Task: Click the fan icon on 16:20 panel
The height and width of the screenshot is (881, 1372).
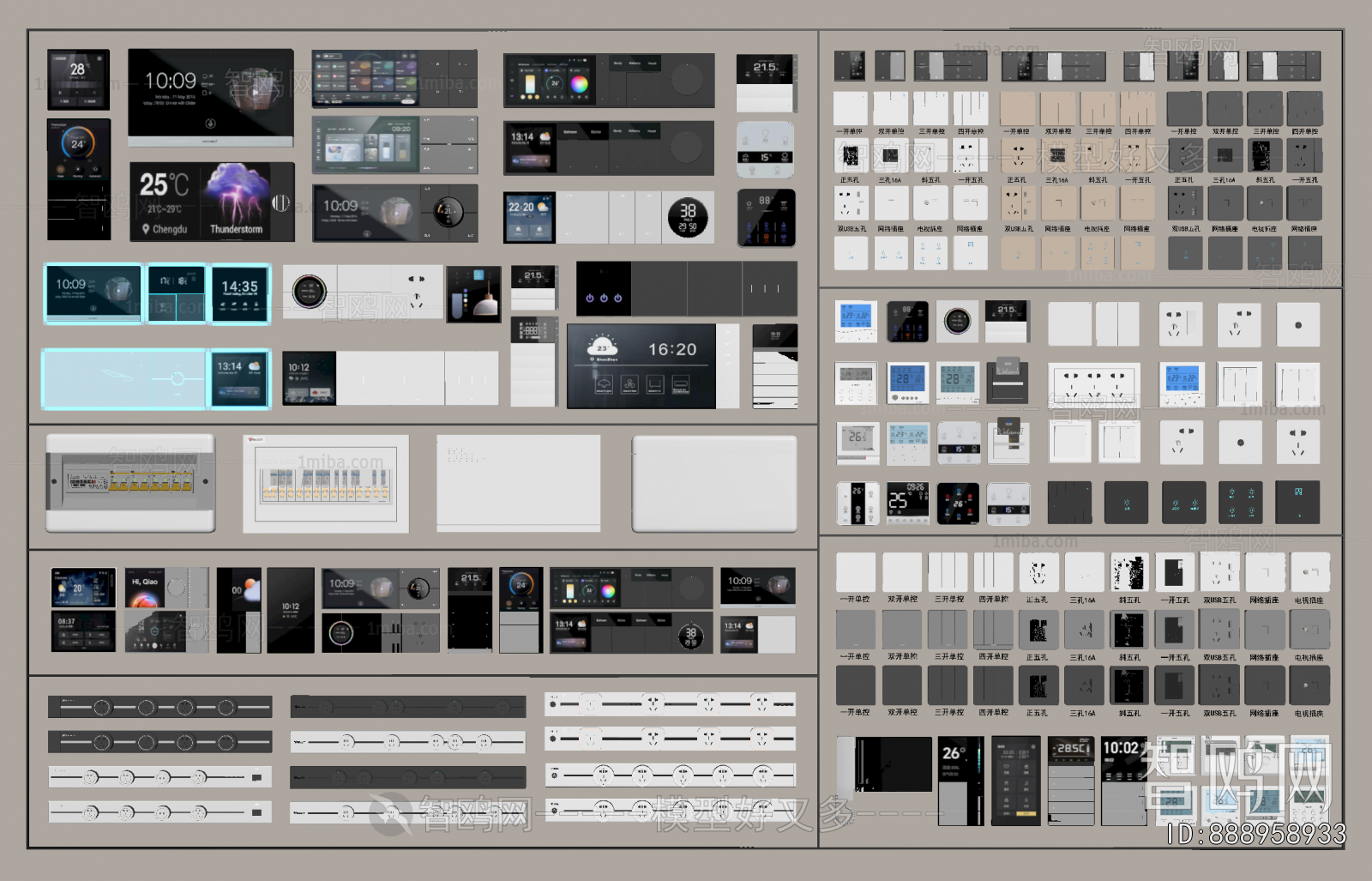Action: (x=629, y=384)
